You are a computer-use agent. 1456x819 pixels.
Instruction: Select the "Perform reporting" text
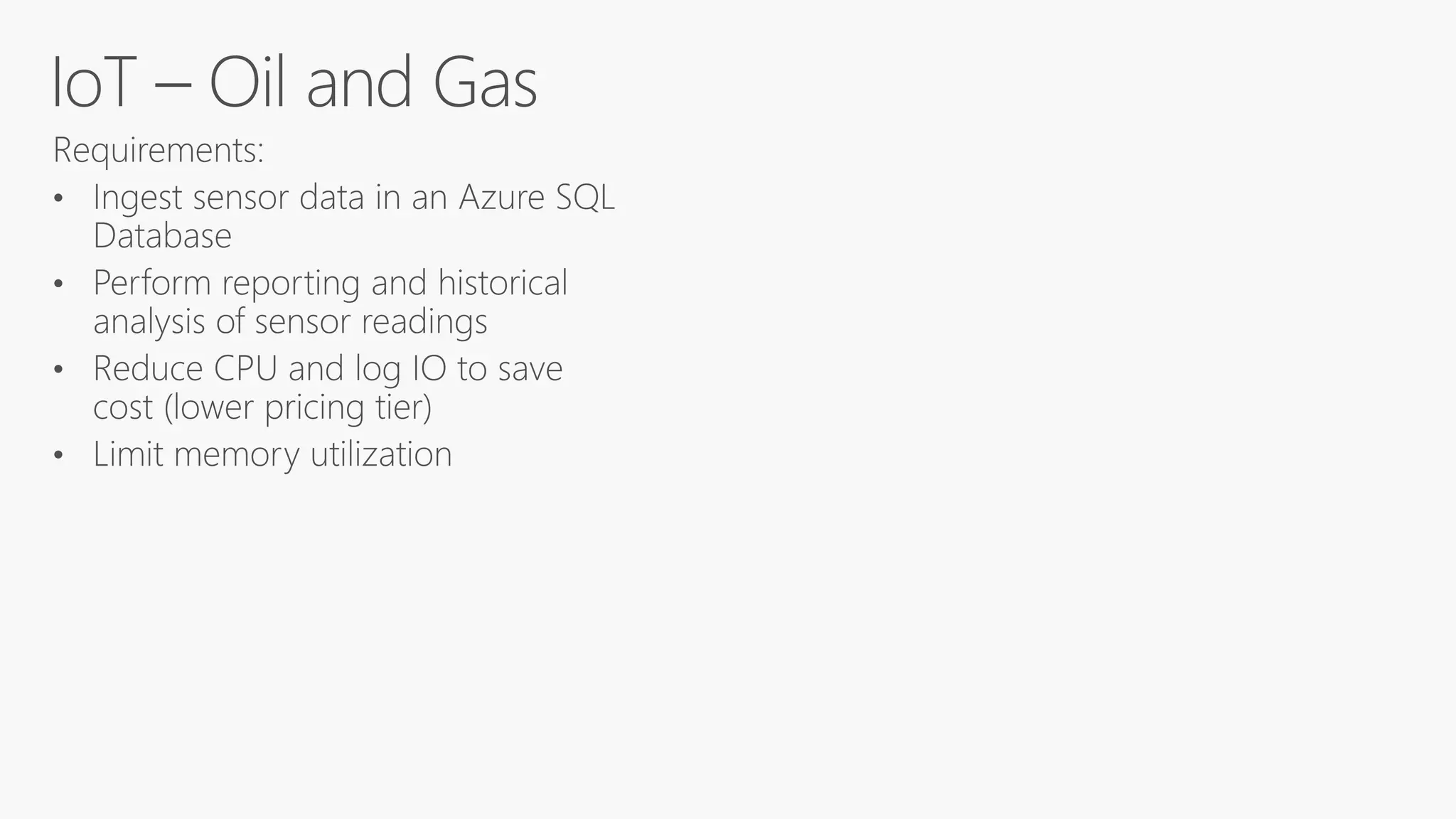click(x=227, y=284)
